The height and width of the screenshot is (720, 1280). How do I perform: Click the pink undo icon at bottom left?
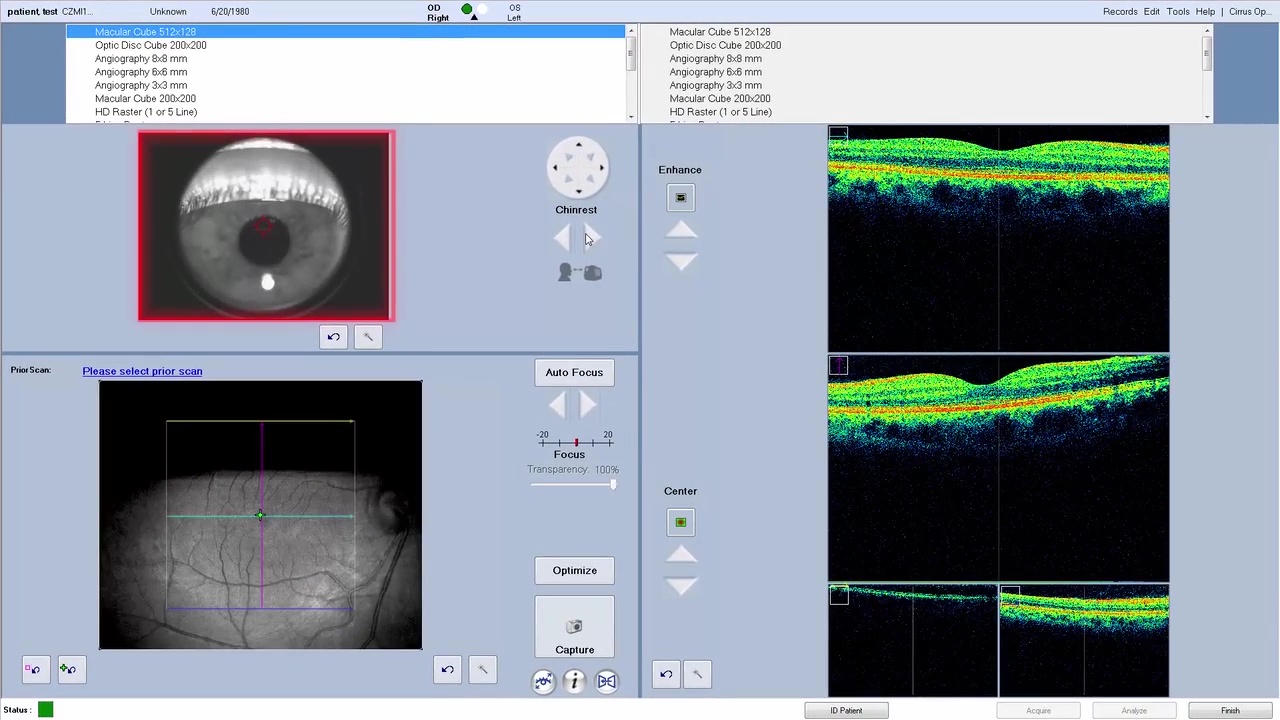pyautogui.click(x=33, y=669)
